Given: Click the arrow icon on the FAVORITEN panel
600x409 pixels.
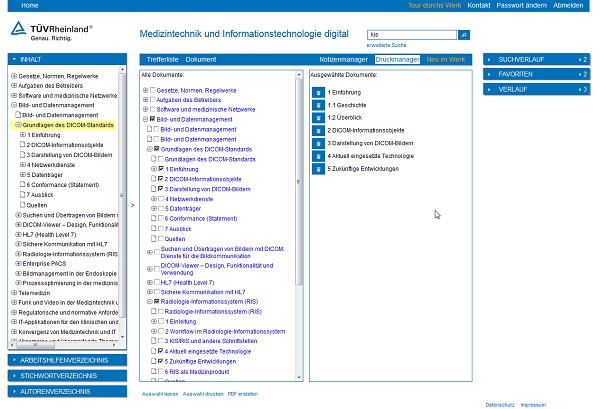Looking at the screenshot, I should coord(489,74).
